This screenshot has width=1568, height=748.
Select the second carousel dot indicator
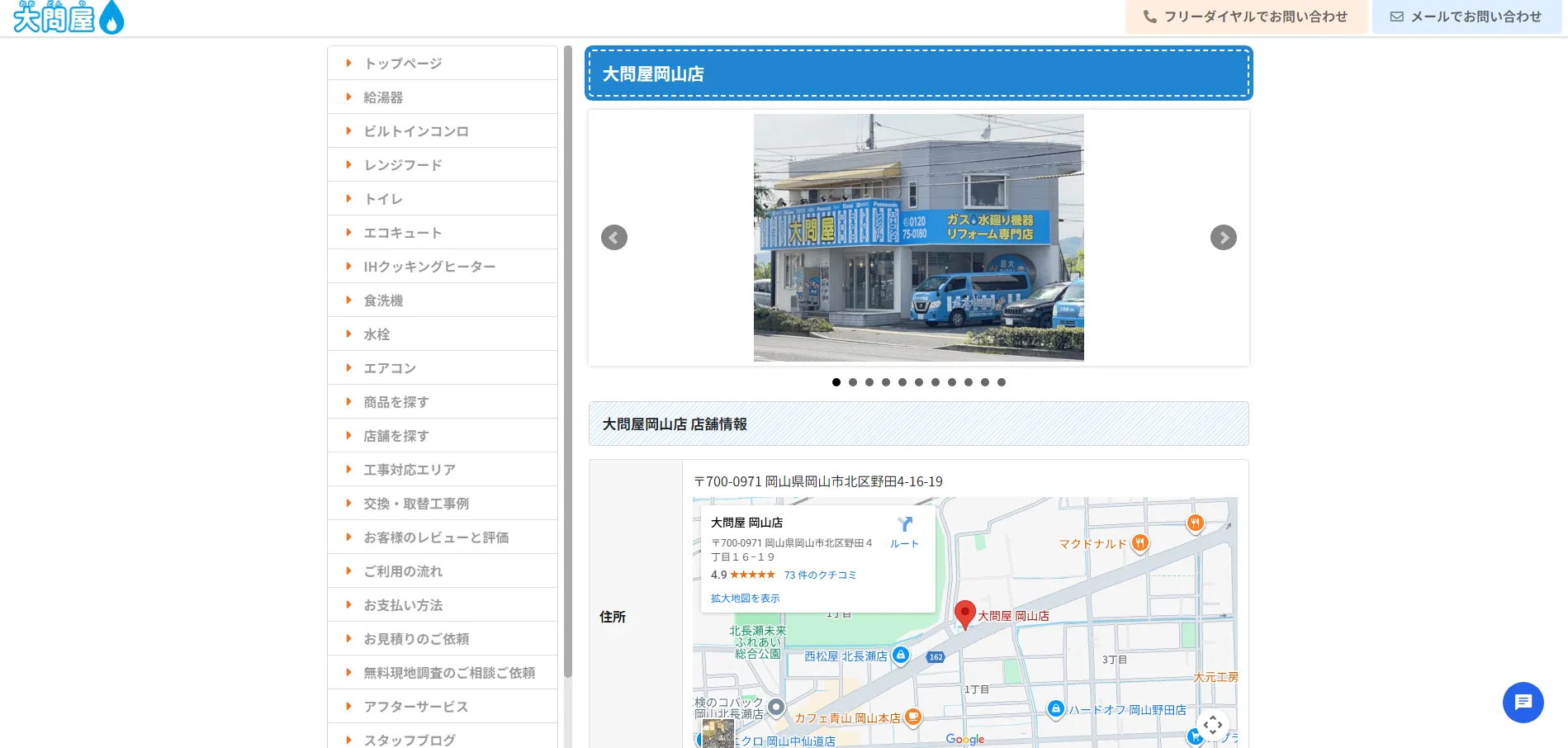tap(853, 382)
